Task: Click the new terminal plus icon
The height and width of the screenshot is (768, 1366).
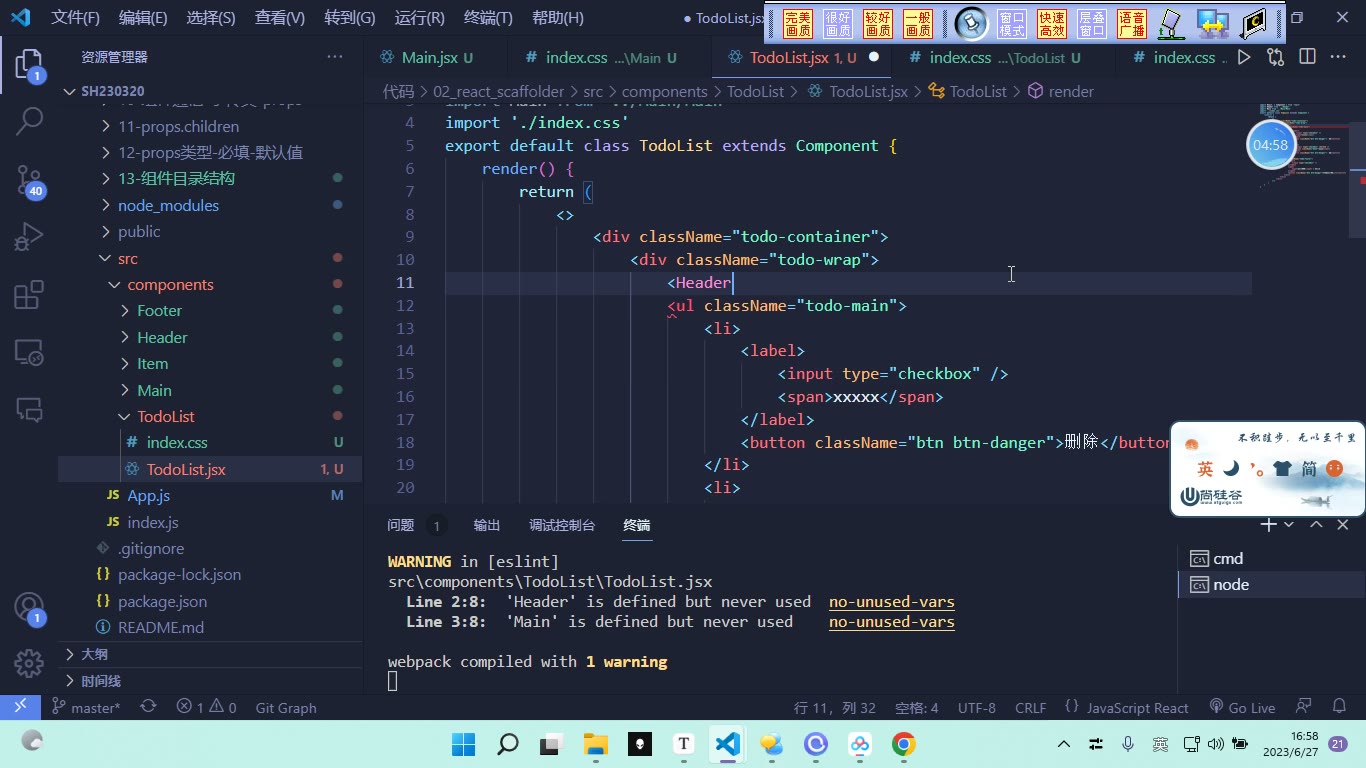Action: pyautogui.click(x=1268, y=525)
